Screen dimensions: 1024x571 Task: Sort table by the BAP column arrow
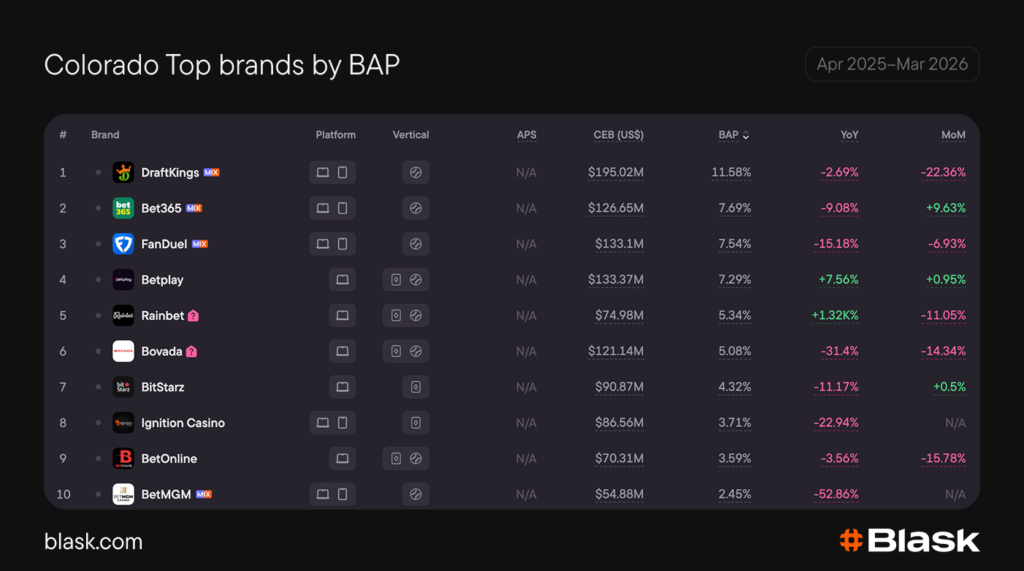(745, 135)
